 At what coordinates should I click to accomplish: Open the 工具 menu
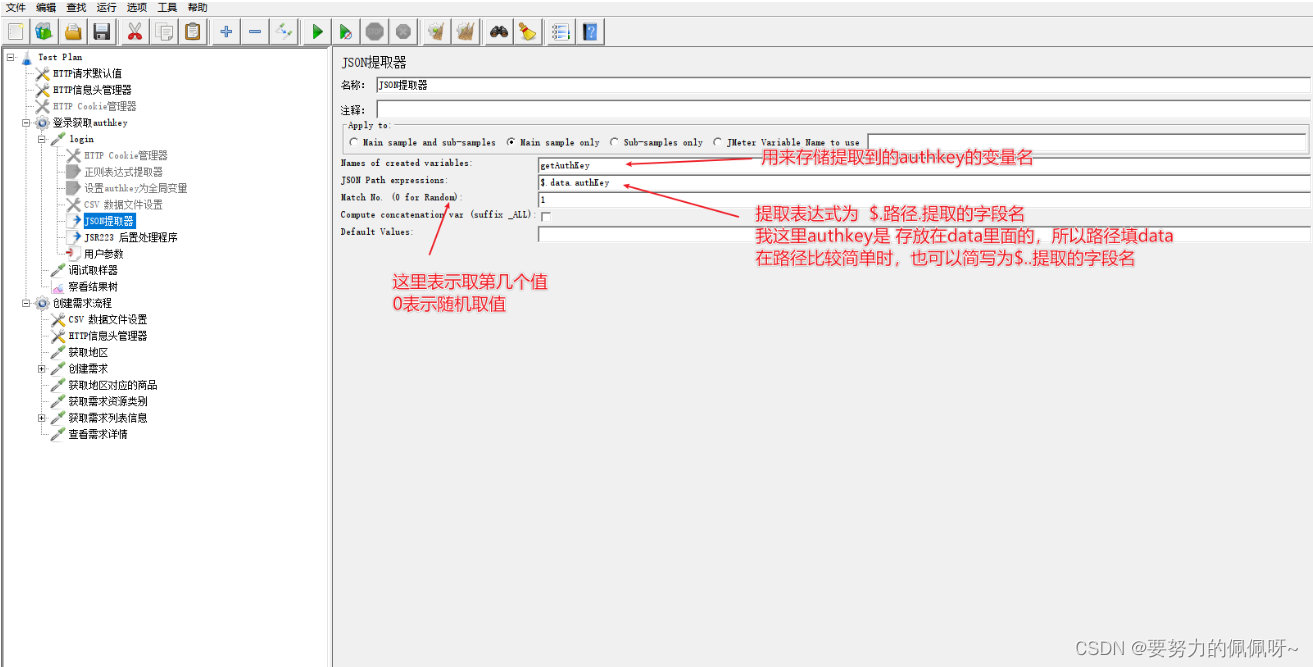click(x=167, y=7)
